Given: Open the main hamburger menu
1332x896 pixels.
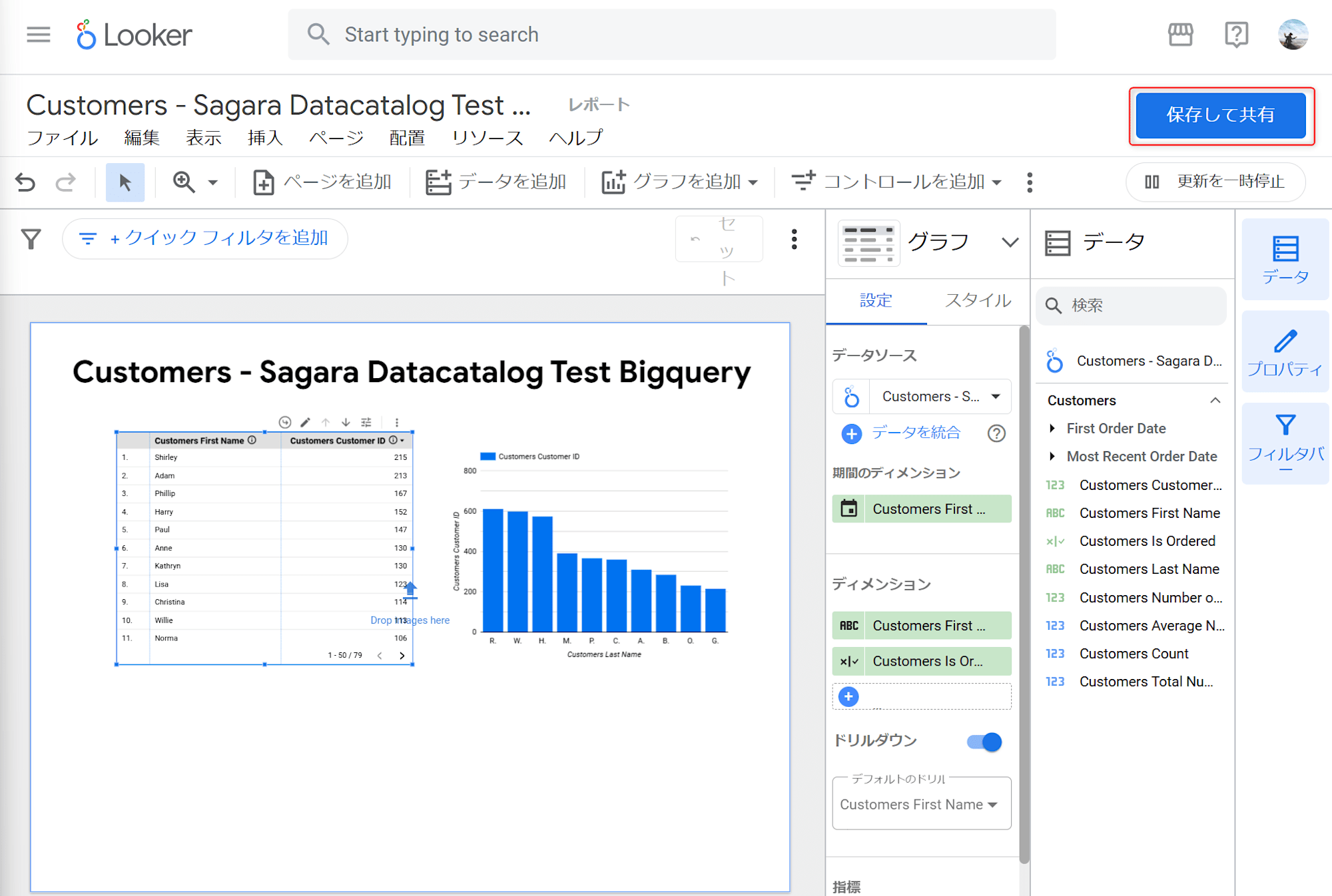Looking at the screenshot, I should (x=39, y=34).
